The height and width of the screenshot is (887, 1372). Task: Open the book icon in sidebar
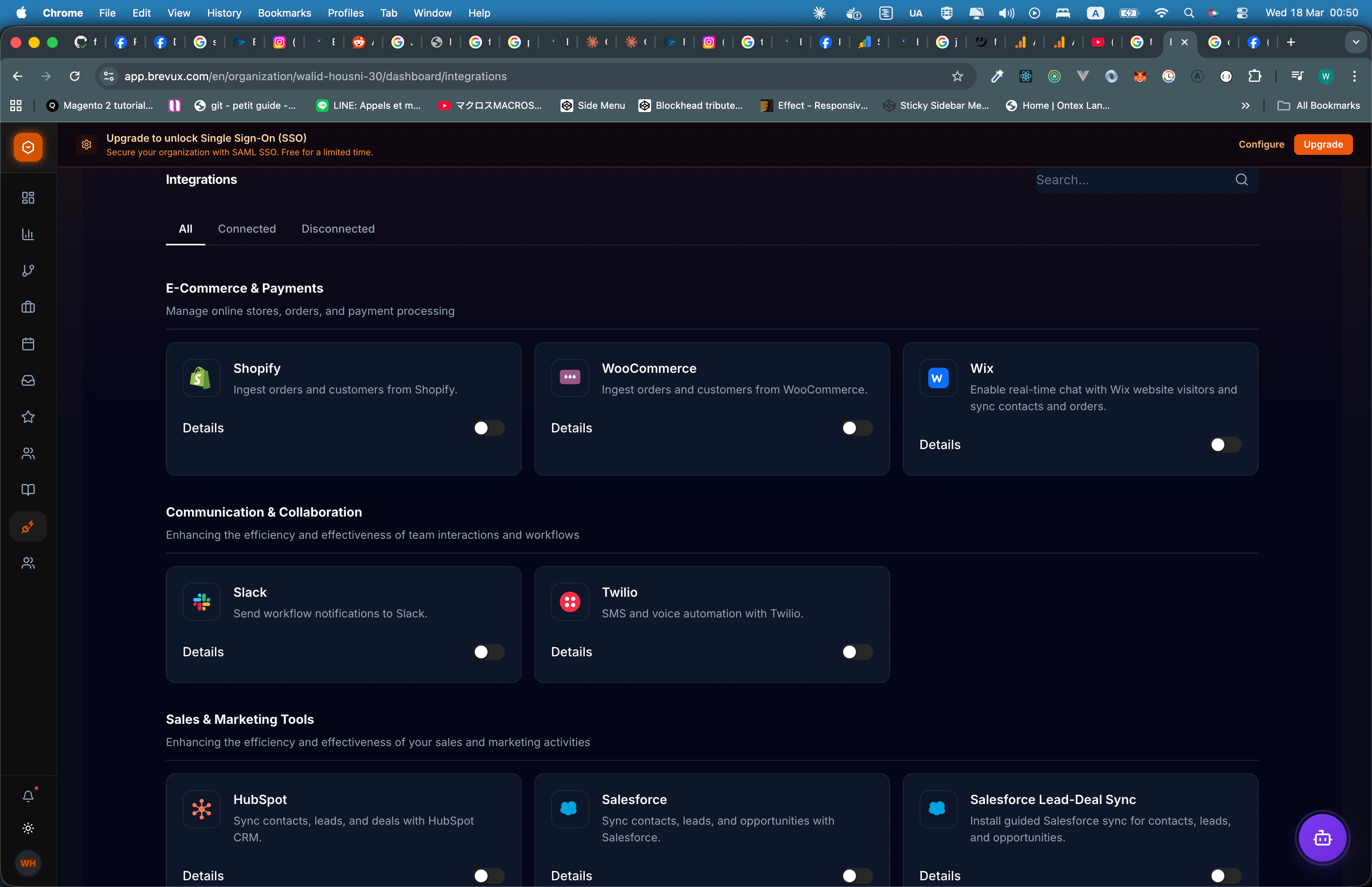pyautogui.click(x=28, y=490)
